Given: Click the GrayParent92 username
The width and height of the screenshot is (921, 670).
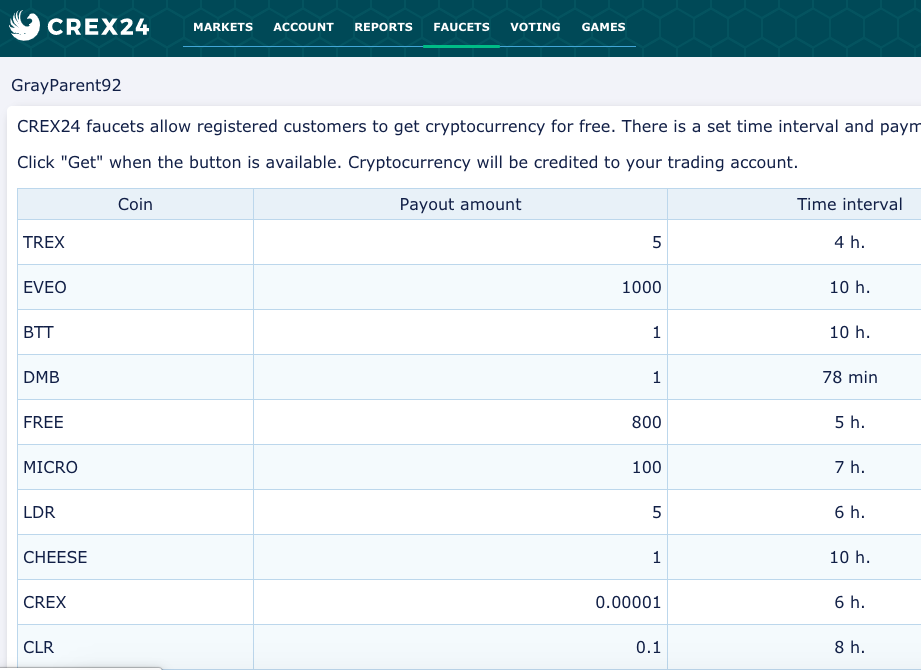Looking at the screenshot, I should pyautogui.click(x=66, y=85).
